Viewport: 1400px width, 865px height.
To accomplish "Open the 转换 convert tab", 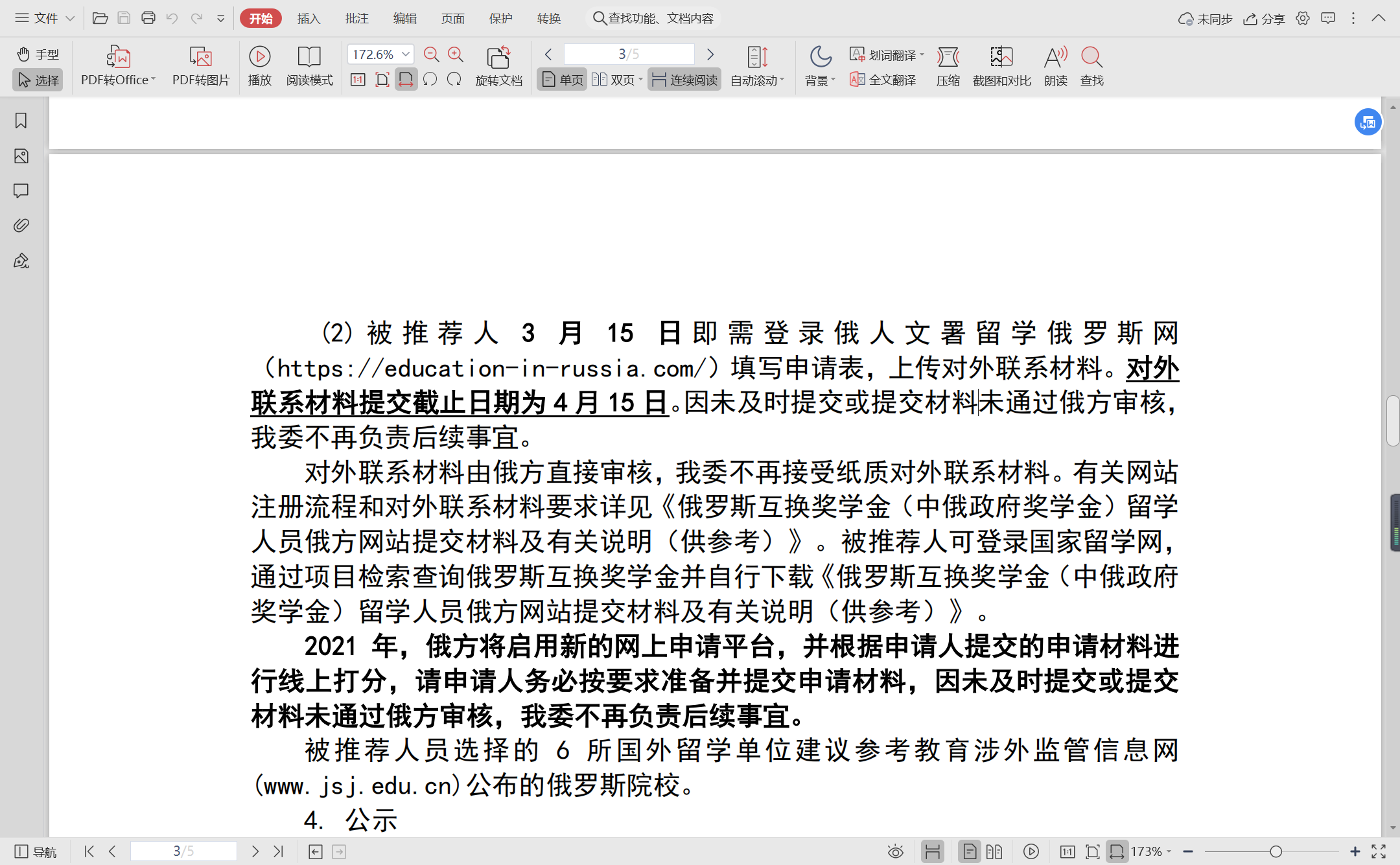I will 548,18.
